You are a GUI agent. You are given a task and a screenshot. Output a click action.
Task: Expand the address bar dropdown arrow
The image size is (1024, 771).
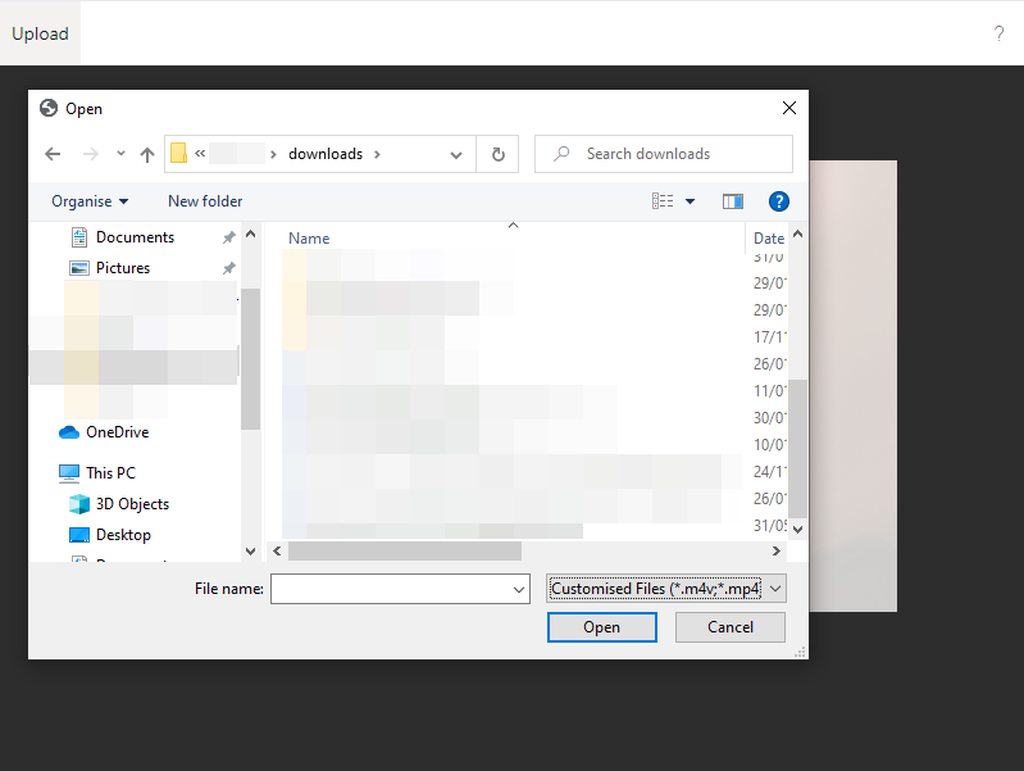coord(456,154)
